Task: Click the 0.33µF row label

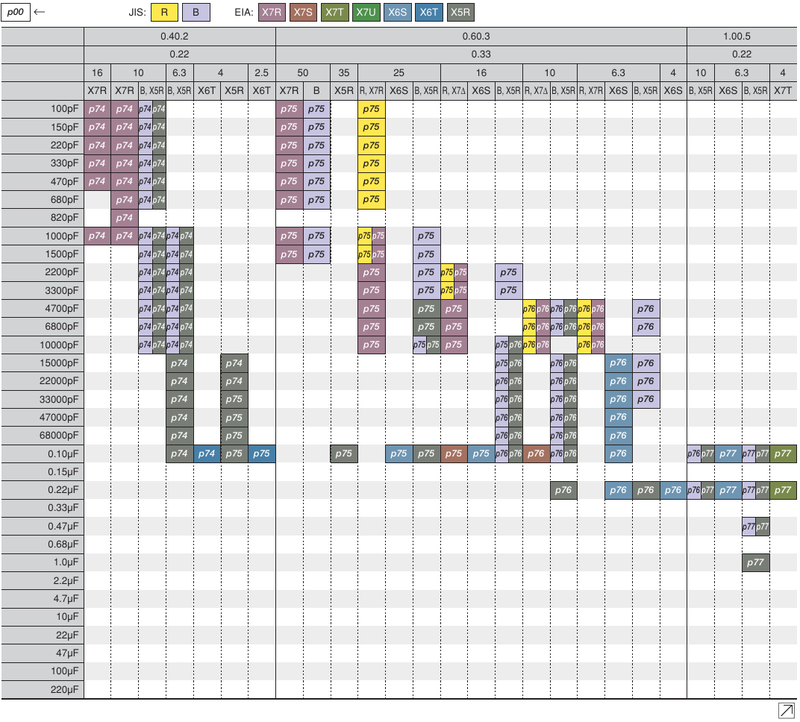Action: pos(42,508)
